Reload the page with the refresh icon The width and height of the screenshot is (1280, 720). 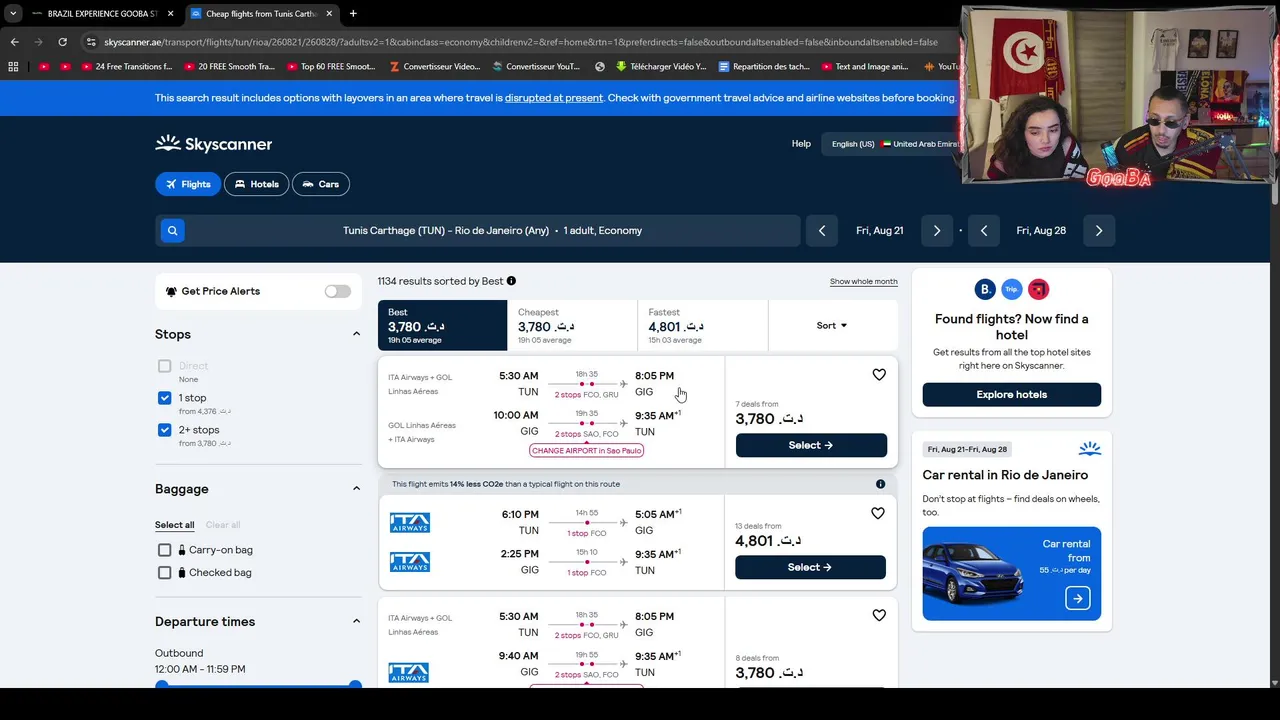click(x=62, y=42)
